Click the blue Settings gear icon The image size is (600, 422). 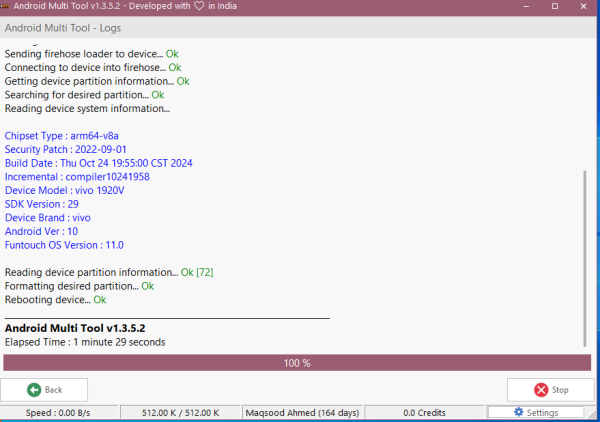[518, 412]
